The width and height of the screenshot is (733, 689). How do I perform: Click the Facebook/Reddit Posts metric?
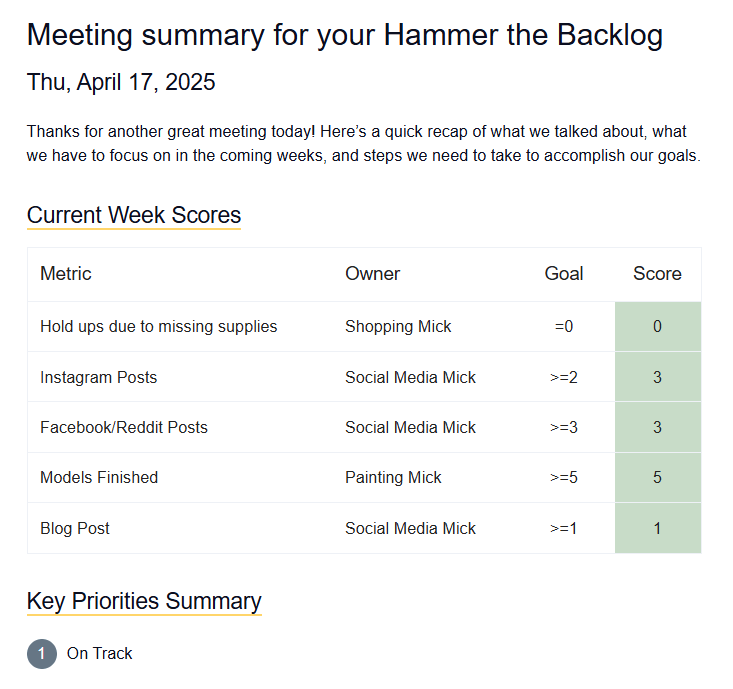click(123, 427)
